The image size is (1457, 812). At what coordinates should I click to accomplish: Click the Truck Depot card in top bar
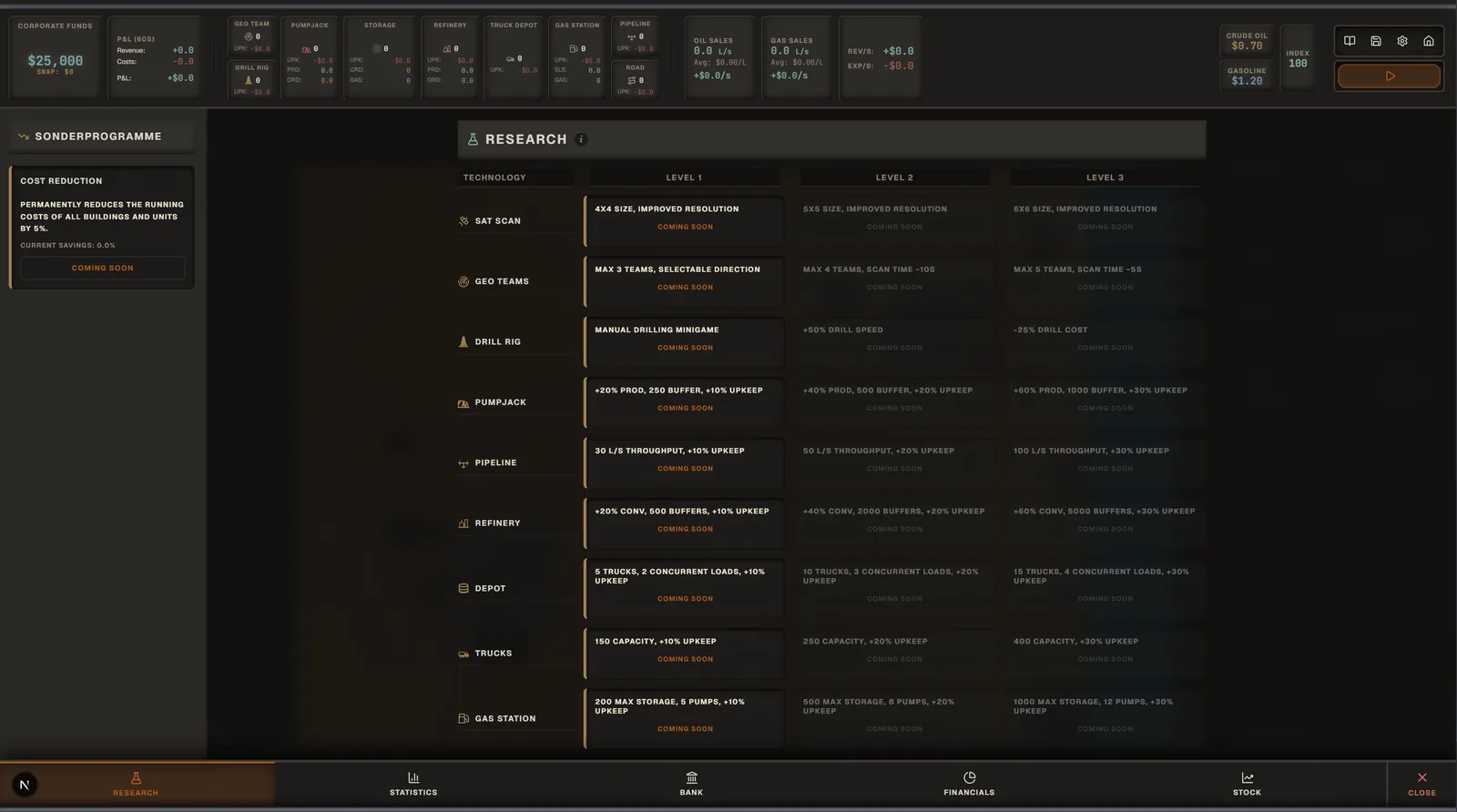(514, 57)
